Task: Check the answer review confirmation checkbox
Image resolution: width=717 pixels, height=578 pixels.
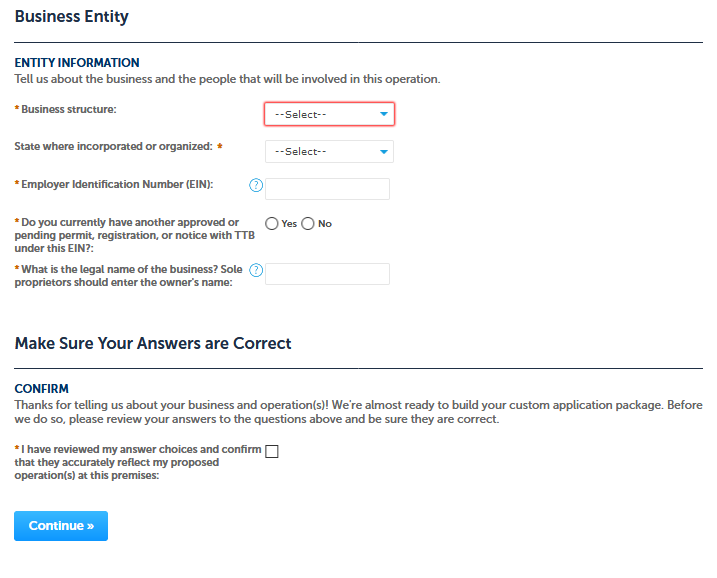Action: coord(272,451)
